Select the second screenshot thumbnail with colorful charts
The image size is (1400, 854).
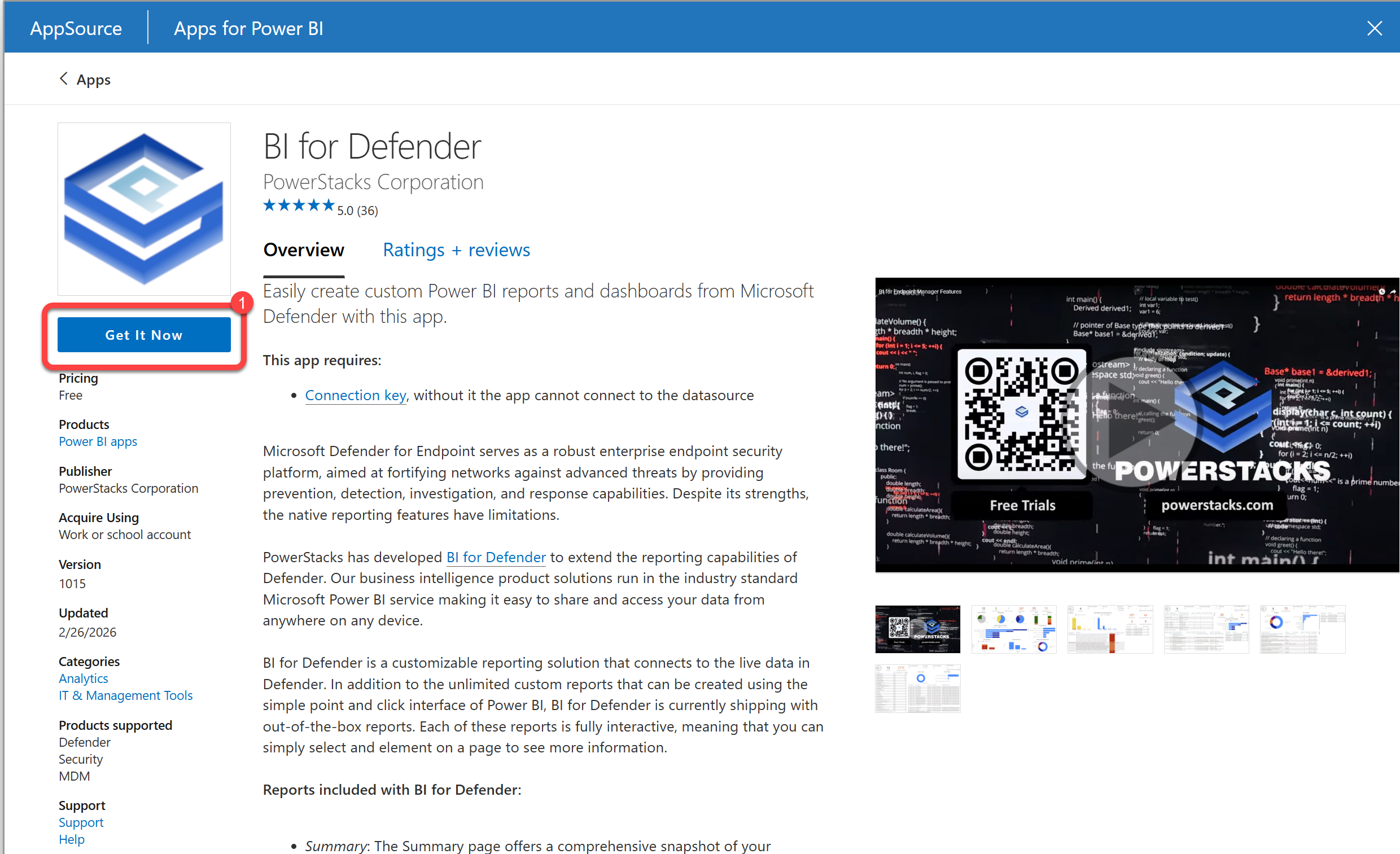pos(1014,629)
